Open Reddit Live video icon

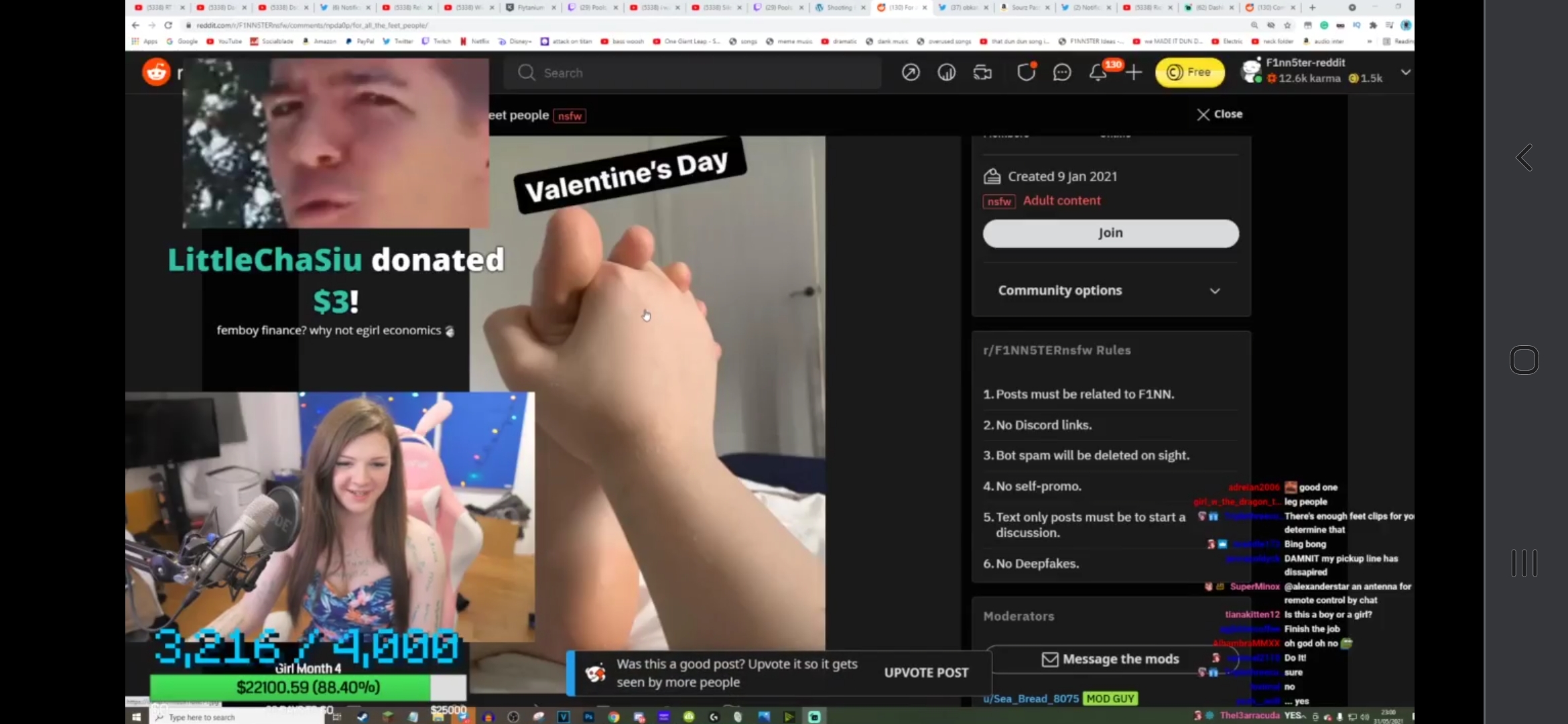click(982, 72)
